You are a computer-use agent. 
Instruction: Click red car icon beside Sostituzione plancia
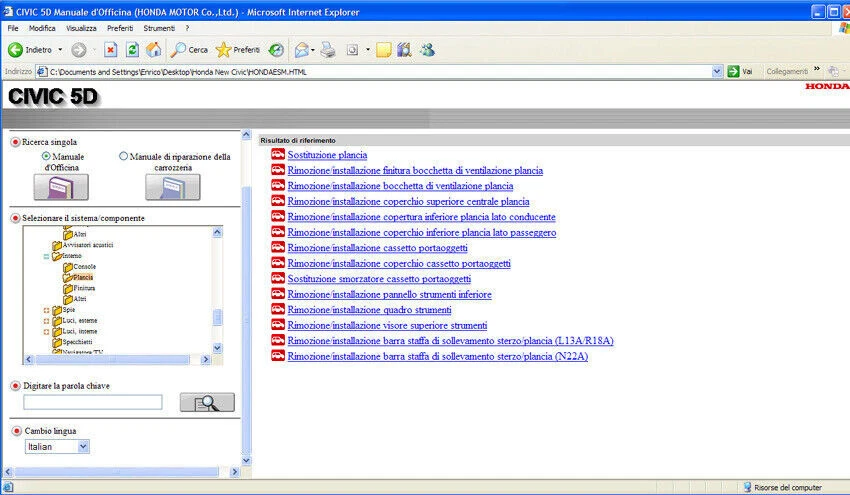278,154
